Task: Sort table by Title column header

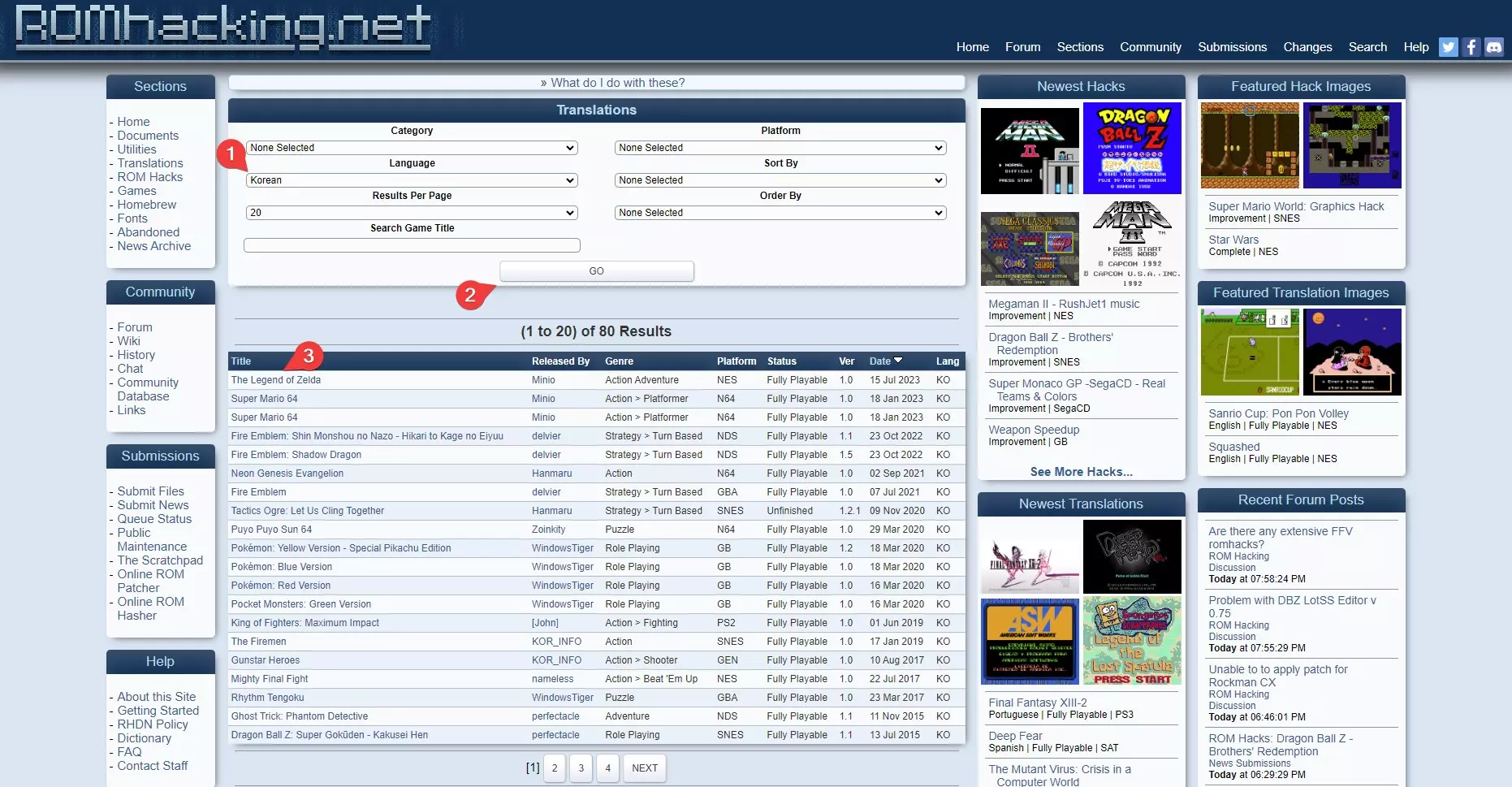Action: (241, 361)
